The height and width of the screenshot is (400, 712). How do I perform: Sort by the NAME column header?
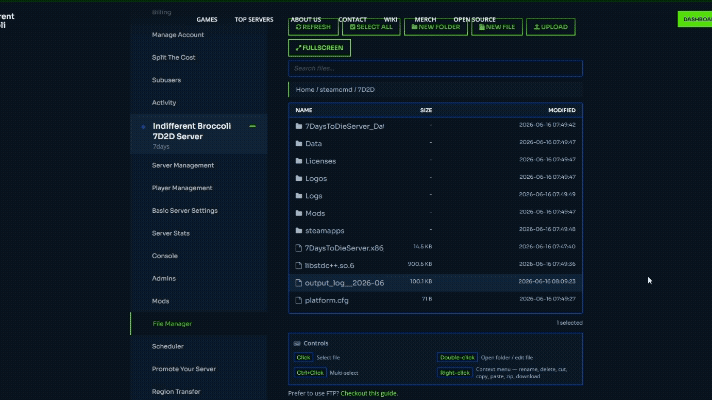[x=304, y=110]
